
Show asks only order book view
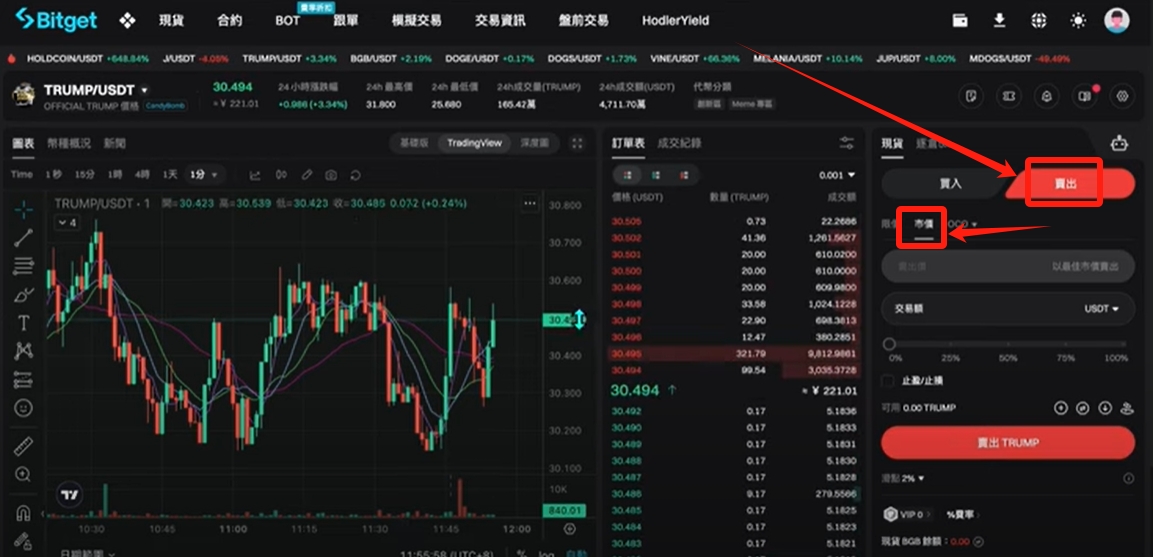(684, 175)
